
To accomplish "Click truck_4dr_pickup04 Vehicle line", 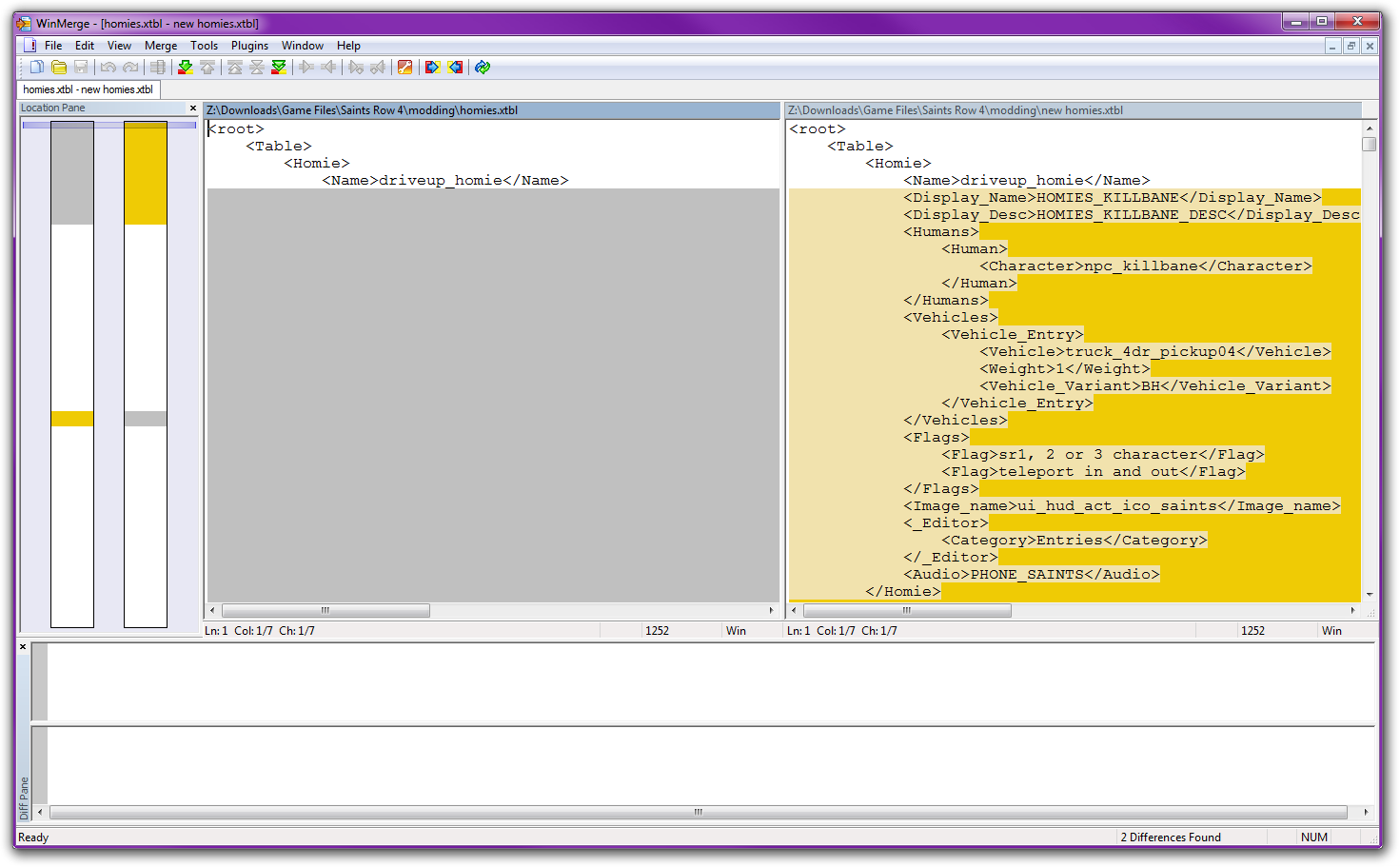I will 1155,352.
